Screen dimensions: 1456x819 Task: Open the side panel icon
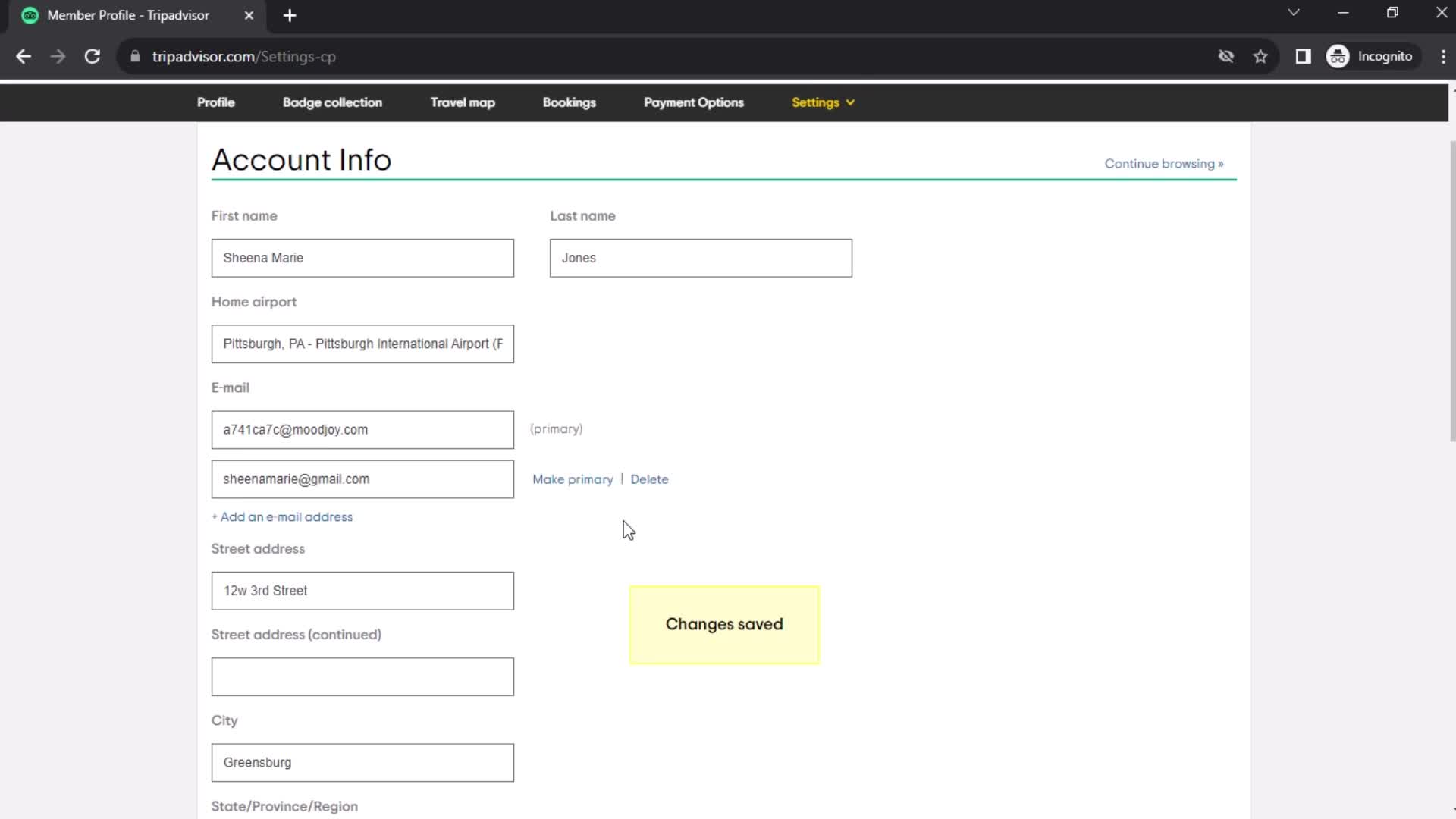point(1303,57)
